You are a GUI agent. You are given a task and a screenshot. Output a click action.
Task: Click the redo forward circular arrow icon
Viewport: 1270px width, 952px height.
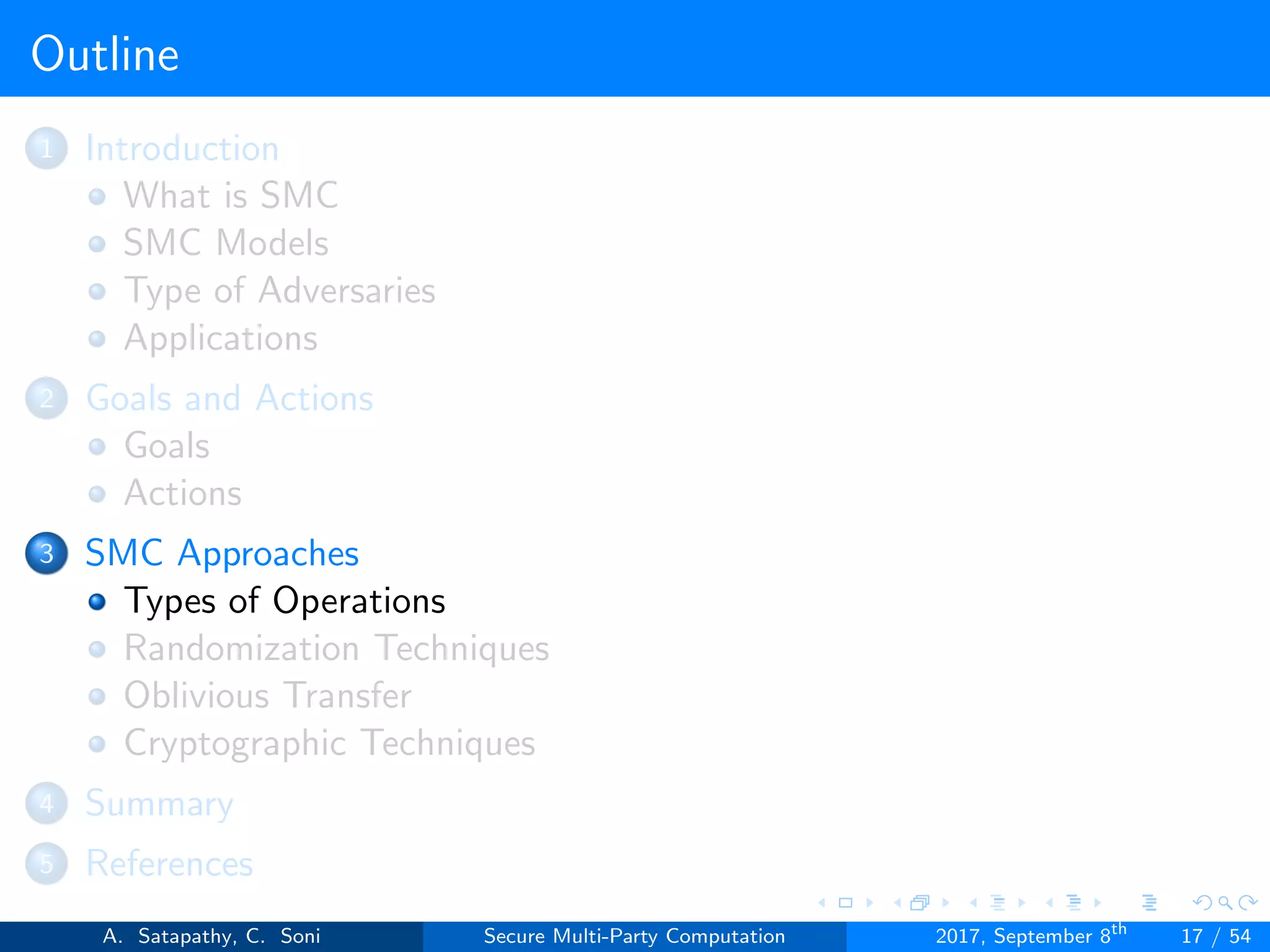(1248, 903)
